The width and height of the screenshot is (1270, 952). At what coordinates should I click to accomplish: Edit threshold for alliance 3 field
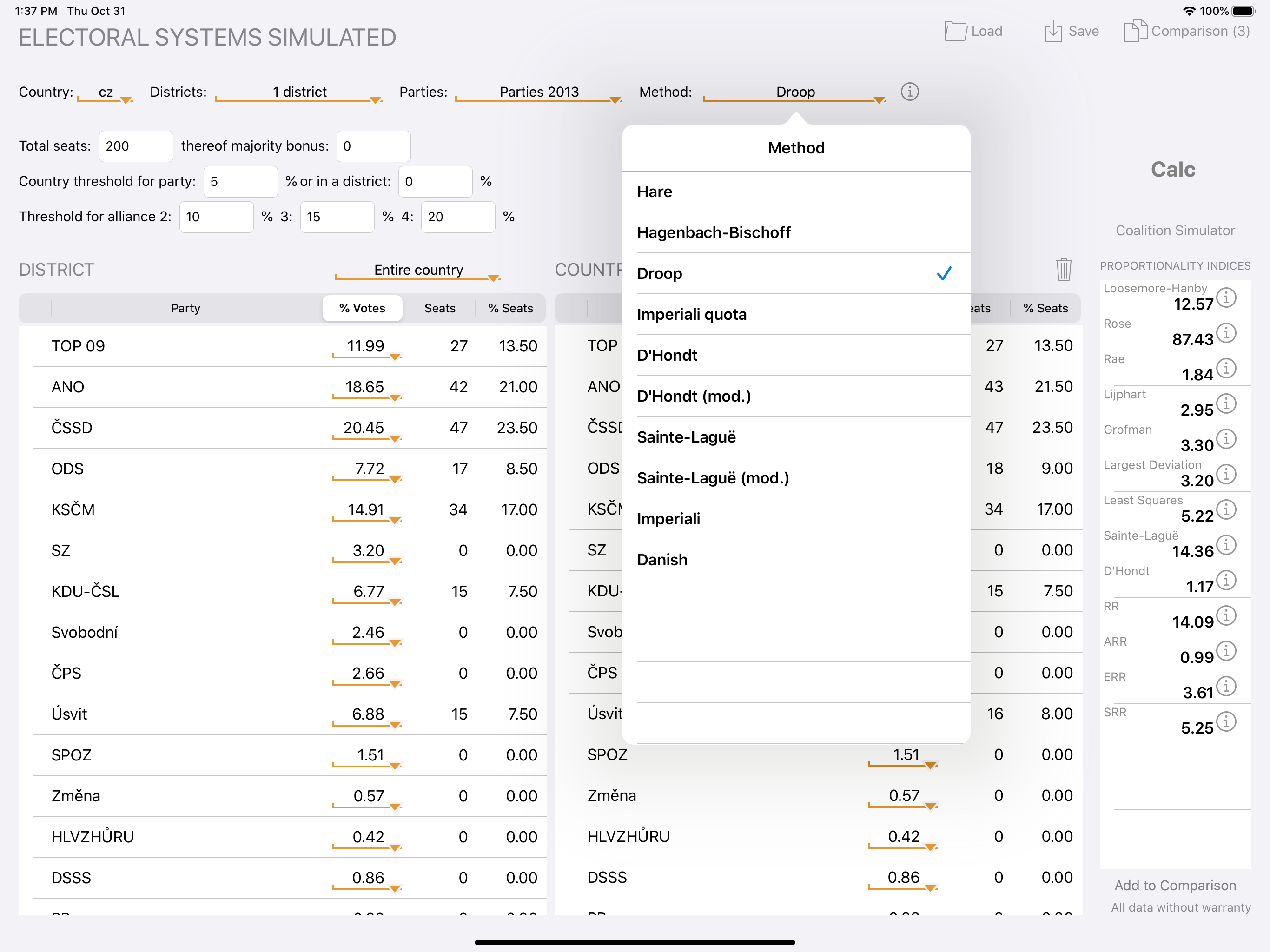(337, 217)
